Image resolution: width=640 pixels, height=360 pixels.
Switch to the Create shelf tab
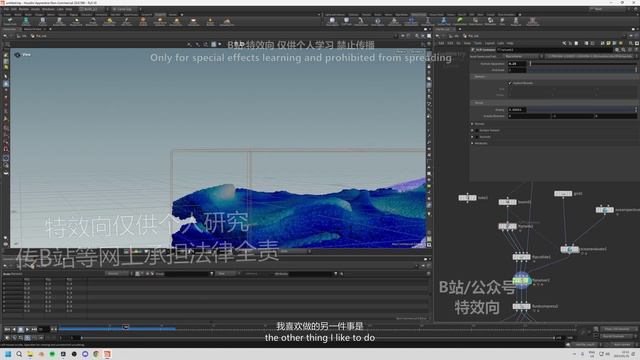click(x=7, y=15)
